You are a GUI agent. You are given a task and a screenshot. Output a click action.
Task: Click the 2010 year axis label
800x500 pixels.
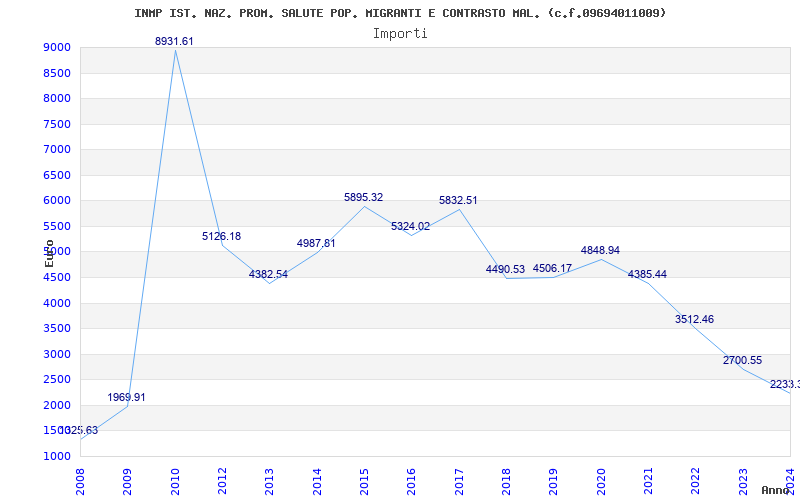[175, 480]
